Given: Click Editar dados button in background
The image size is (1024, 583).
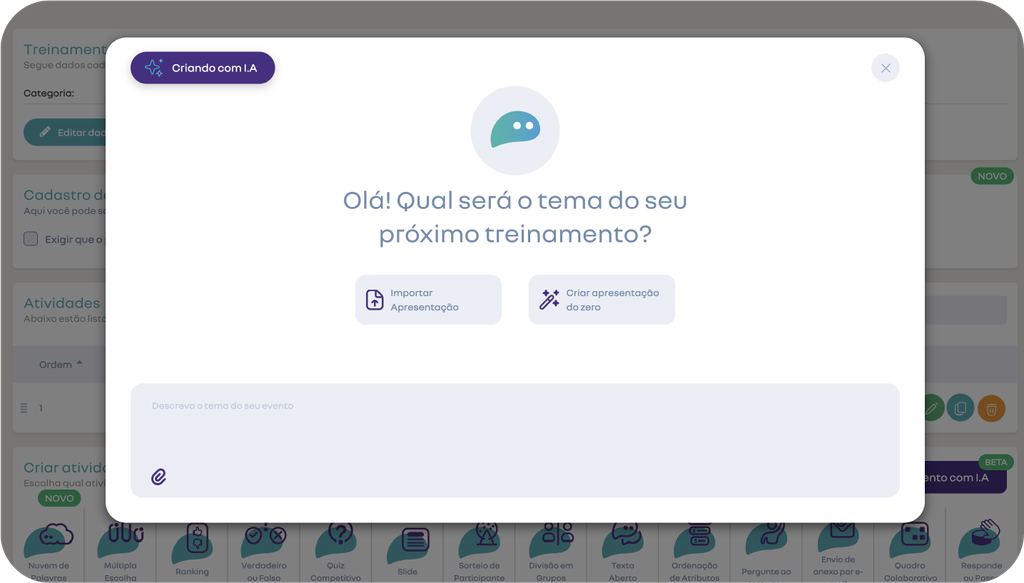Looking at the screenshot, I should click(65, 133).
